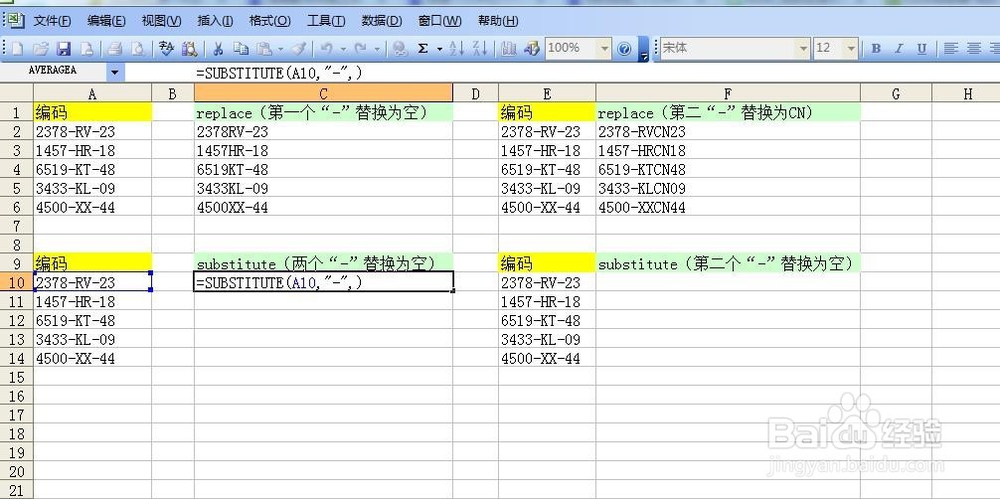Sort ascending A to Z
This screenshot has width=1000, height=499.
tap(457, 48)
